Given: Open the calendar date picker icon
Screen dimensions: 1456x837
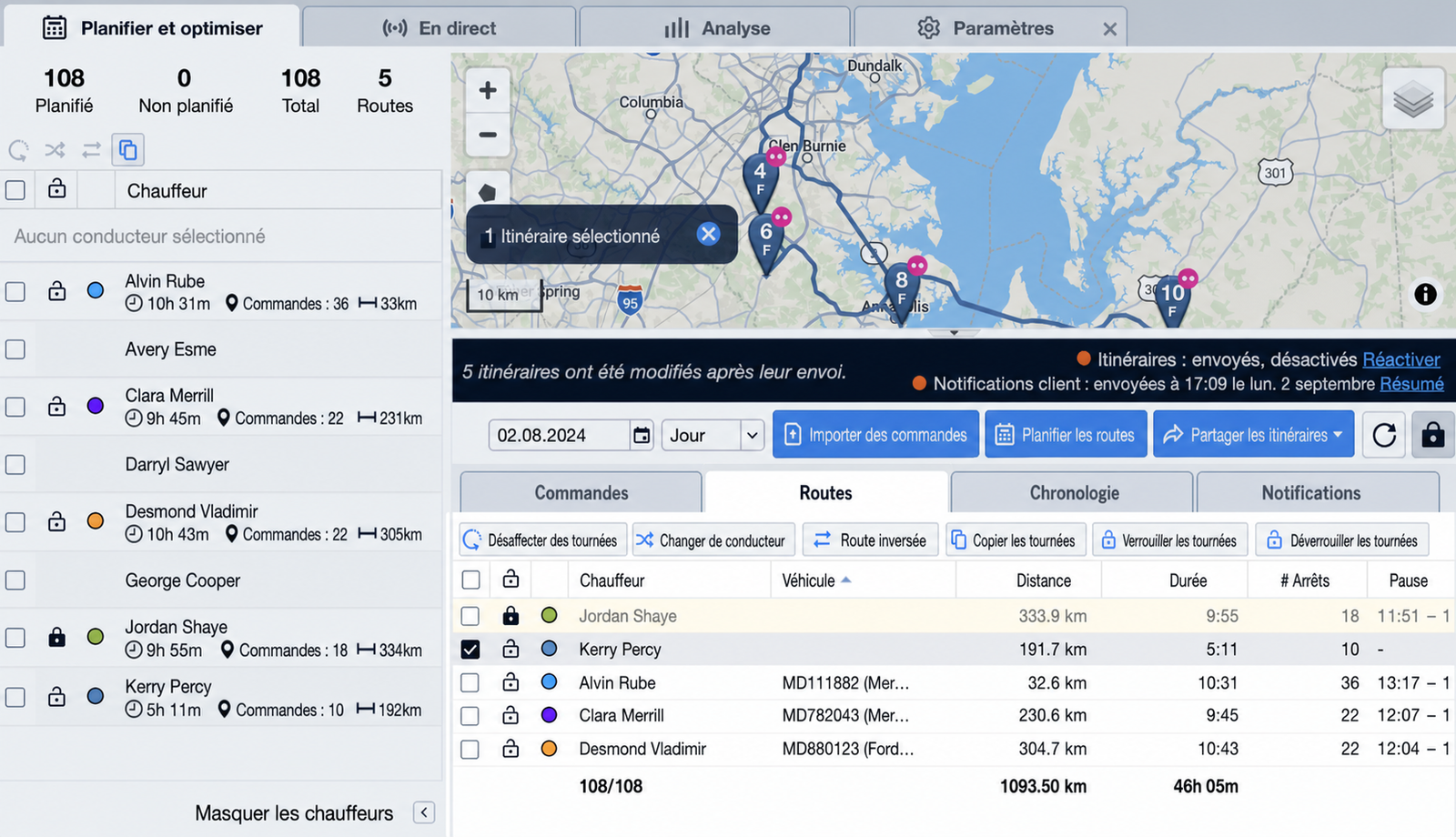Looking at the screenshot, I should [642, 435].
